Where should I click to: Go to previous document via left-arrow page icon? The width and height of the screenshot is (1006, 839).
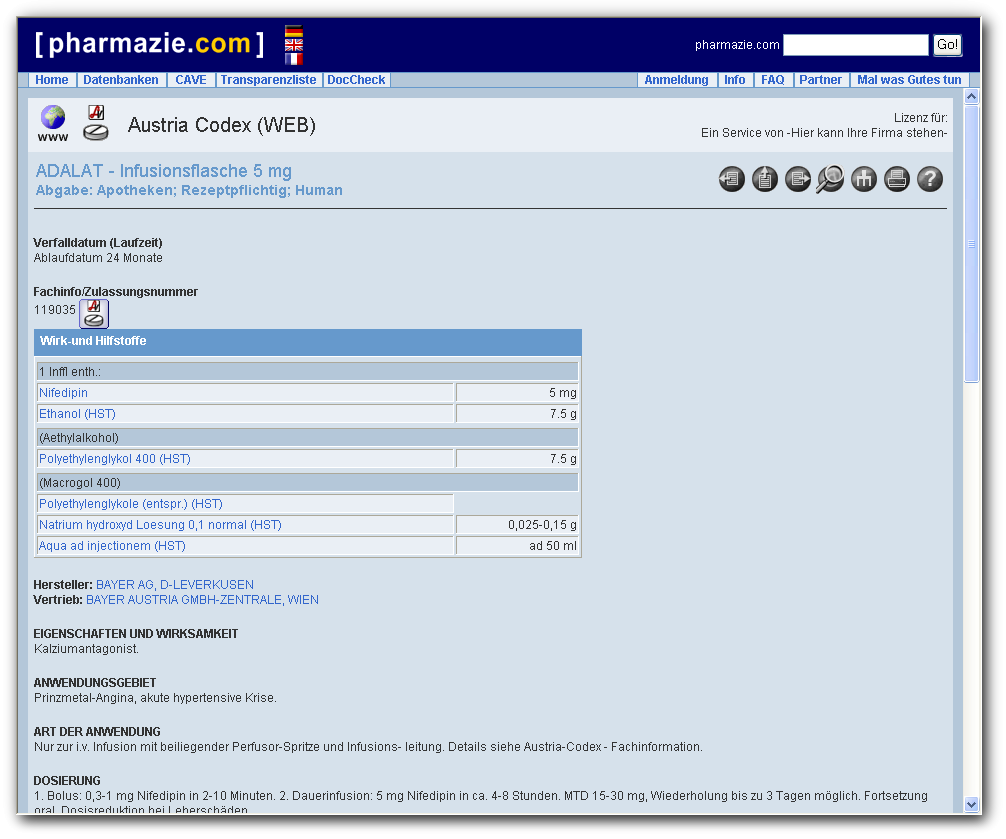731,179
